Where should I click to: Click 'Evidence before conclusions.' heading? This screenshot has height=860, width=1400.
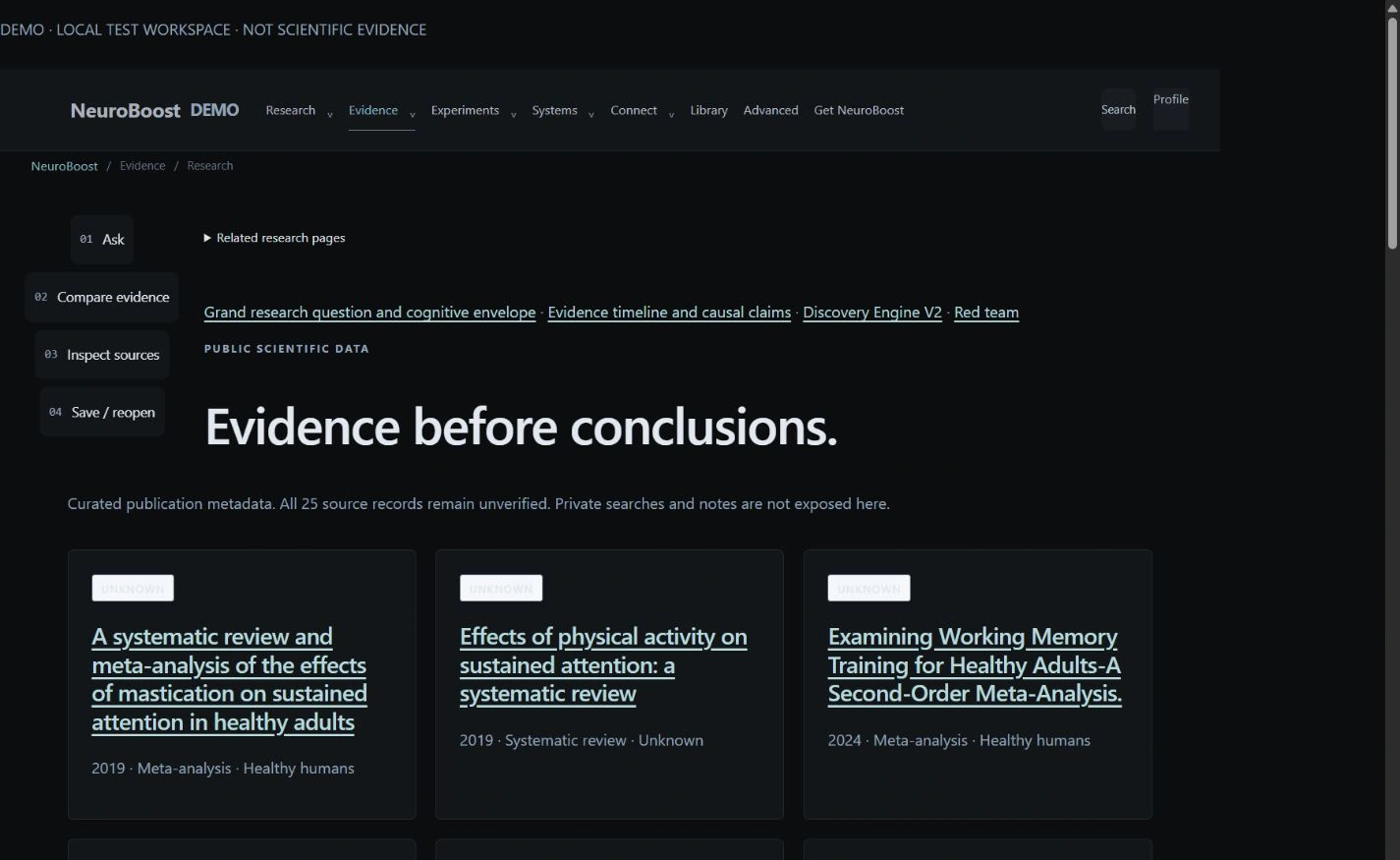tap(521, 428)
